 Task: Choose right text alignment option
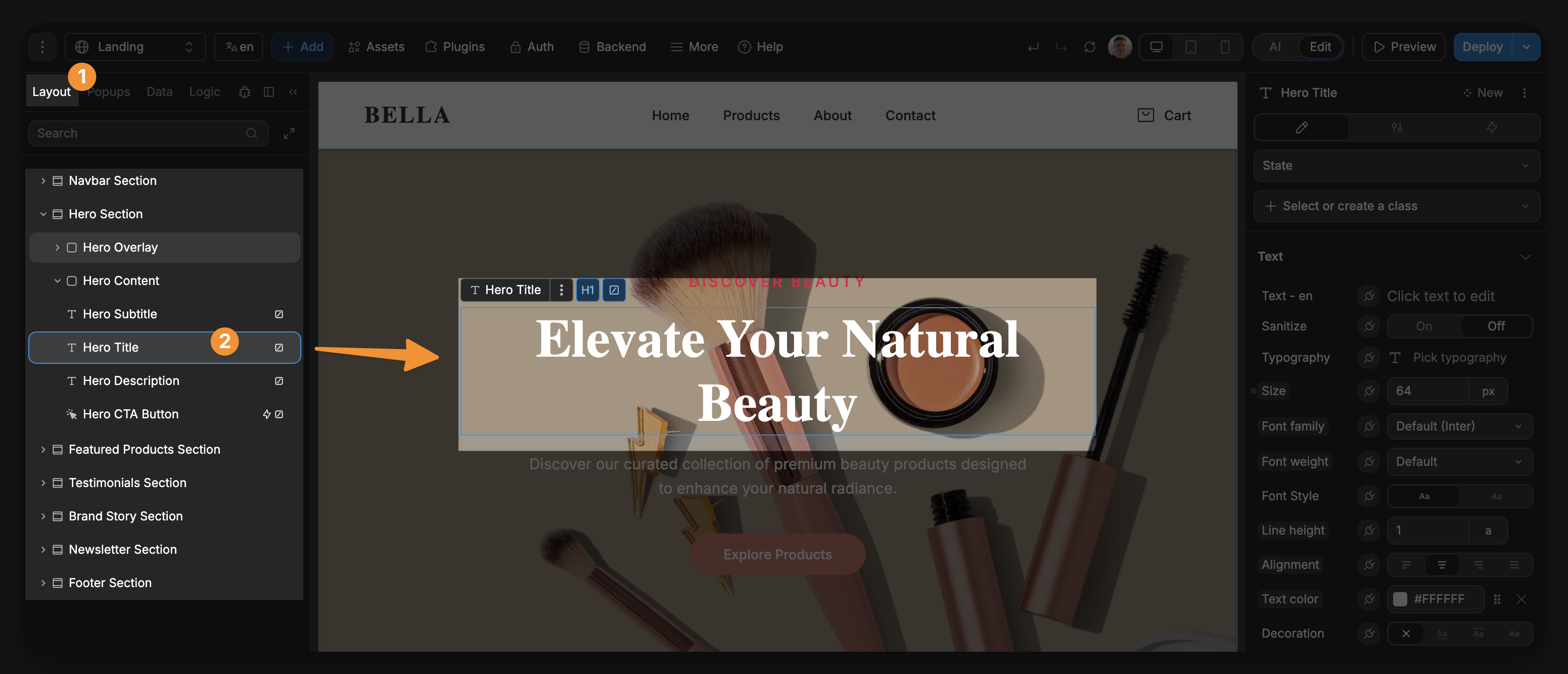[1478, 565]
